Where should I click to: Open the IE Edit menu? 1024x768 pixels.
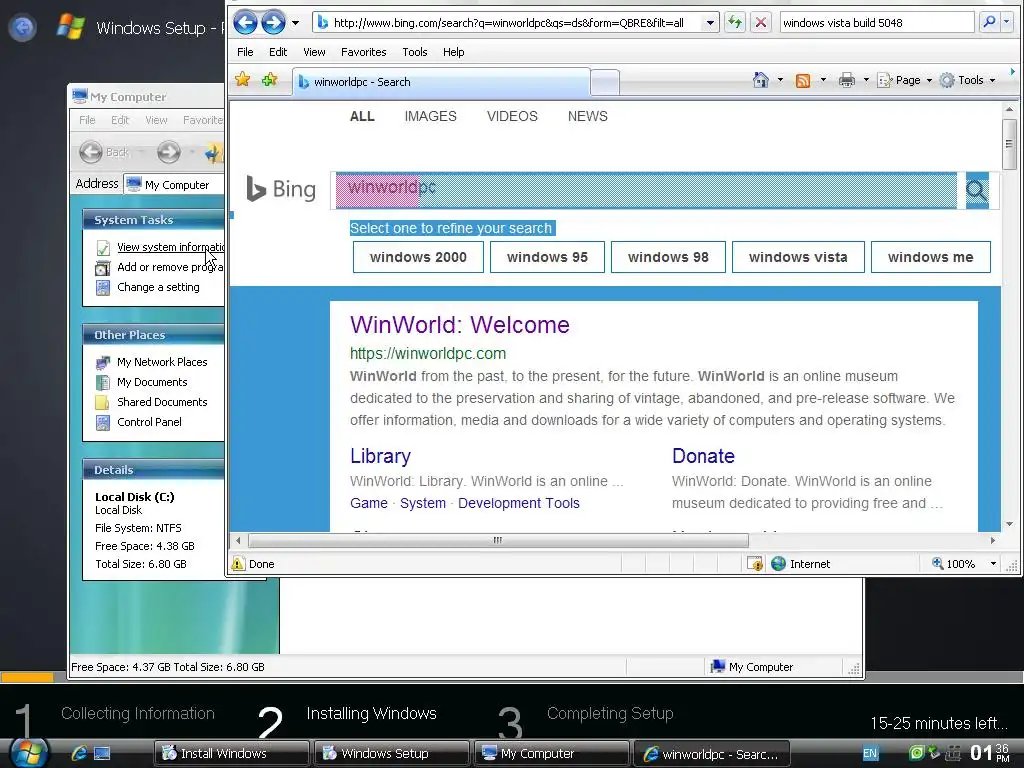(278, 52)
